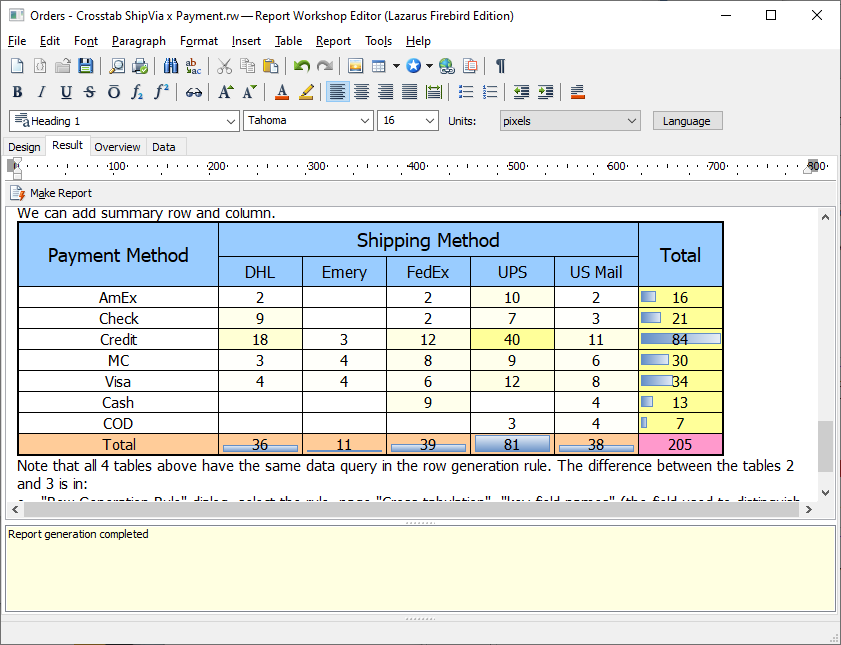Expand the Units pixels dropdown

point(631,121)
